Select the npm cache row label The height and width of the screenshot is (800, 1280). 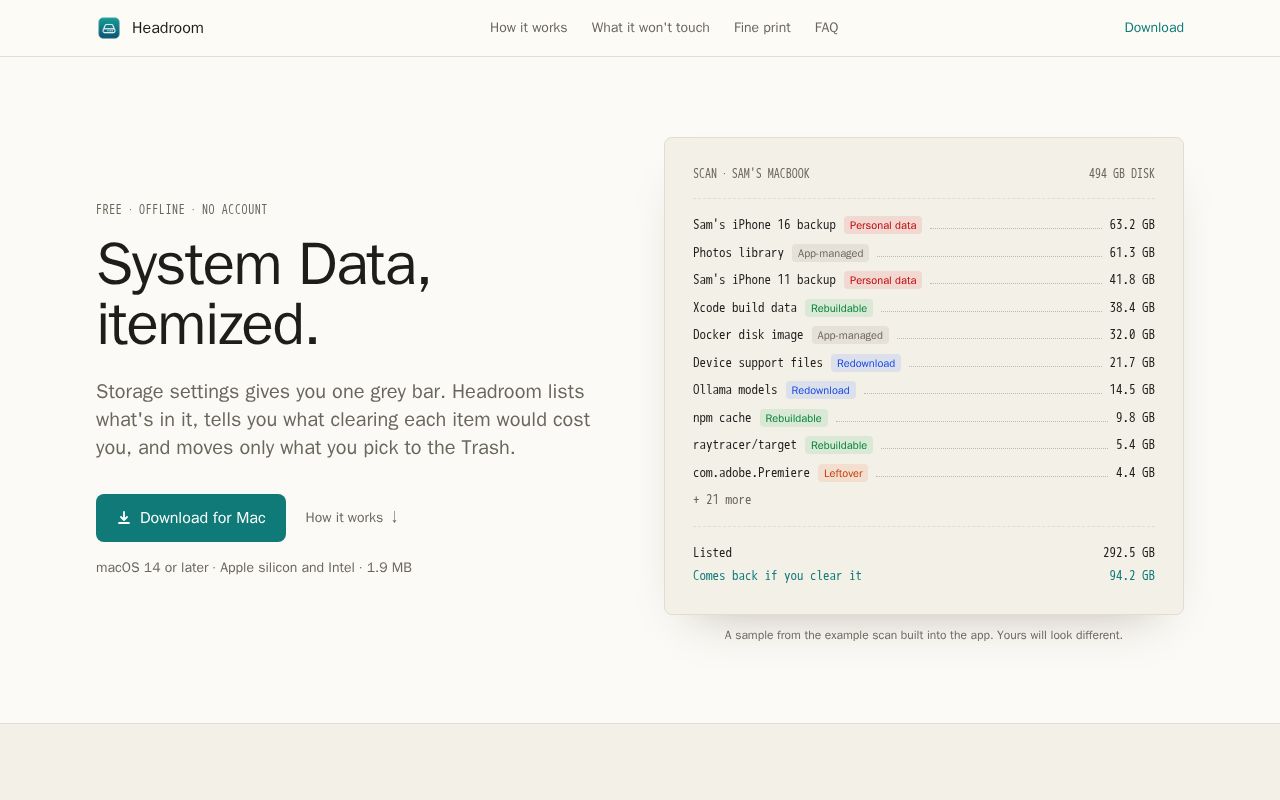click(722, 418)
